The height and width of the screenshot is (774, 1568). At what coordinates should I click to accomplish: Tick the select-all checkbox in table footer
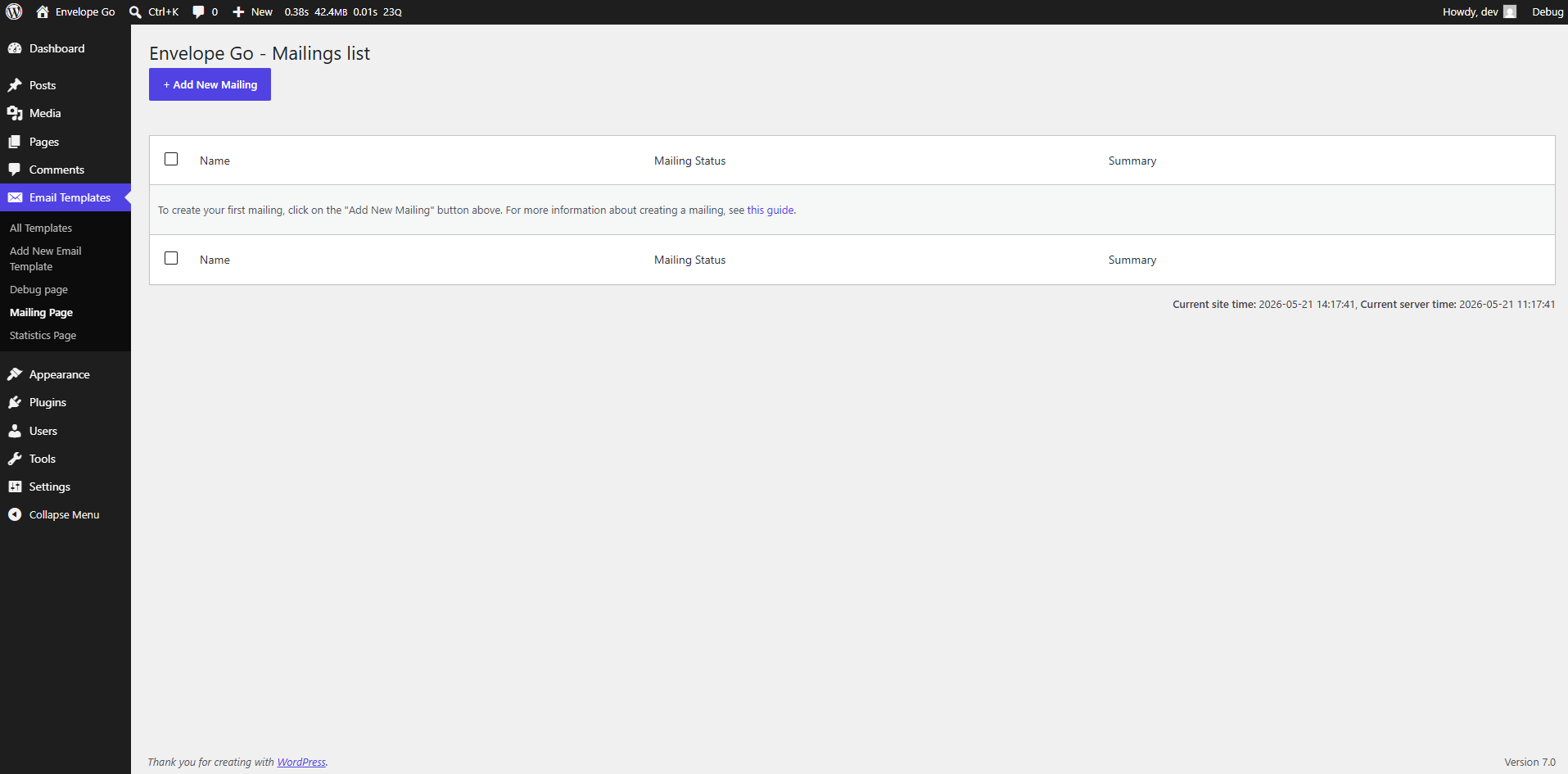171,258
